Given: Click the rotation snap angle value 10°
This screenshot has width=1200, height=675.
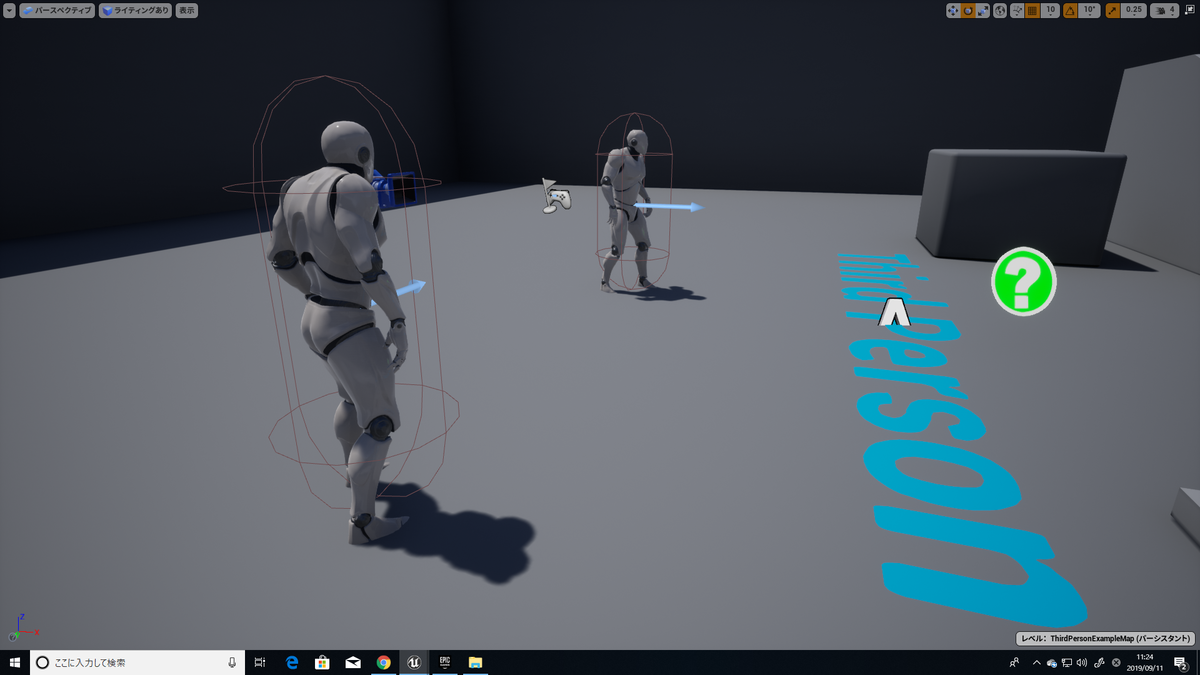Looking at the screenshot, I should click(1089, 9).
